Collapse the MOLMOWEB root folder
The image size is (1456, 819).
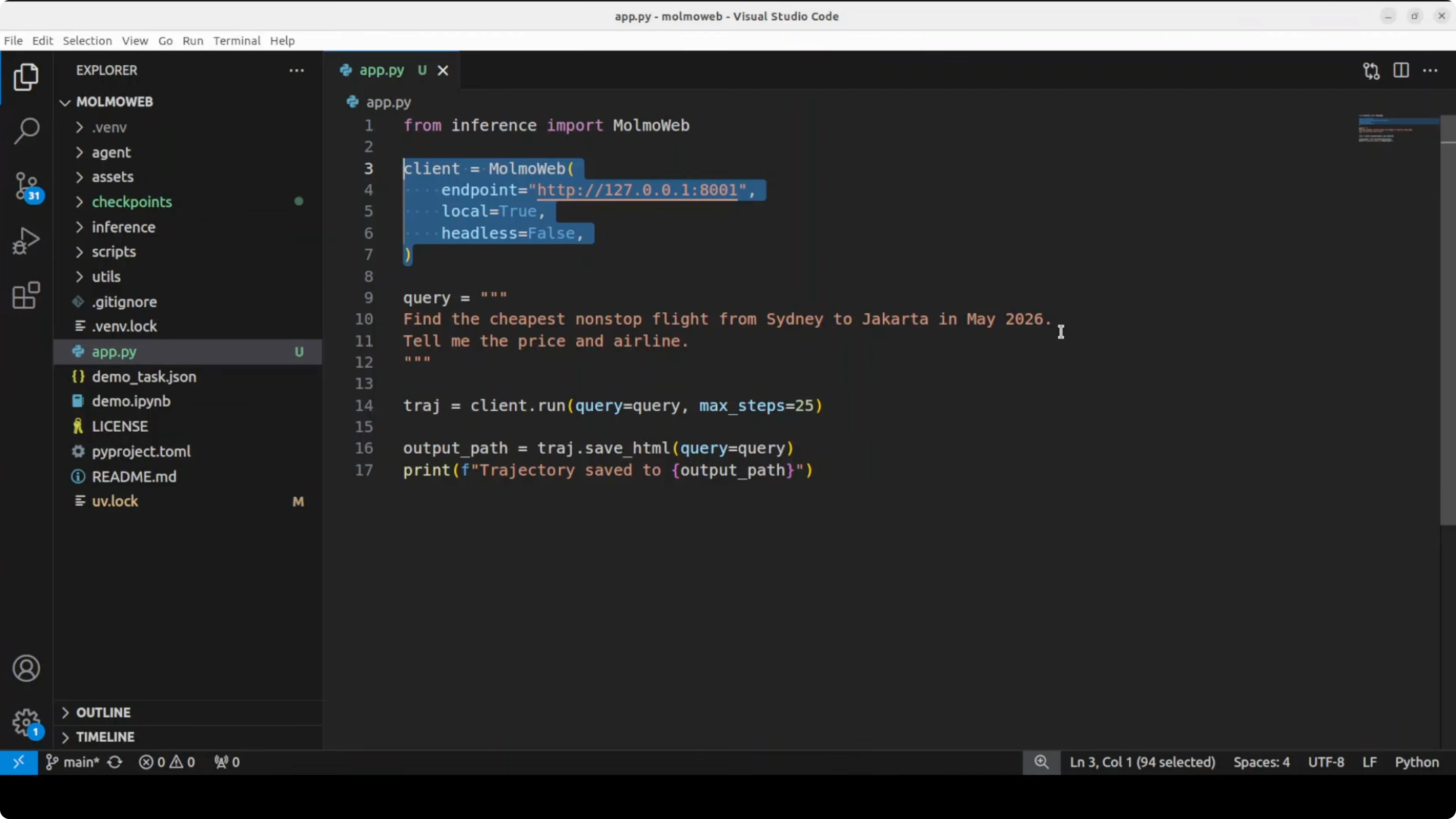[114, 102]
